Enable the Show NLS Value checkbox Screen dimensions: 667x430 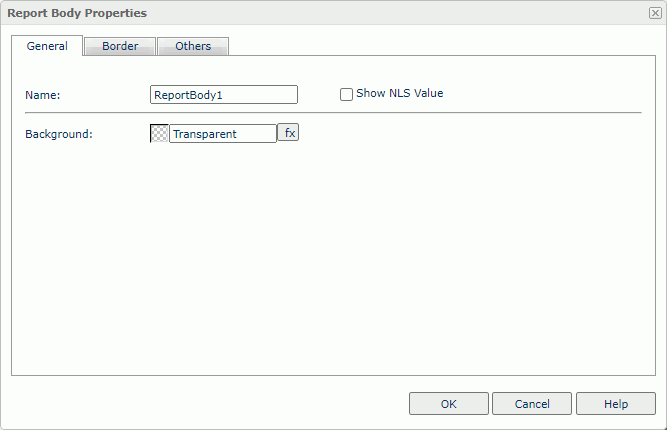(346, 94)
